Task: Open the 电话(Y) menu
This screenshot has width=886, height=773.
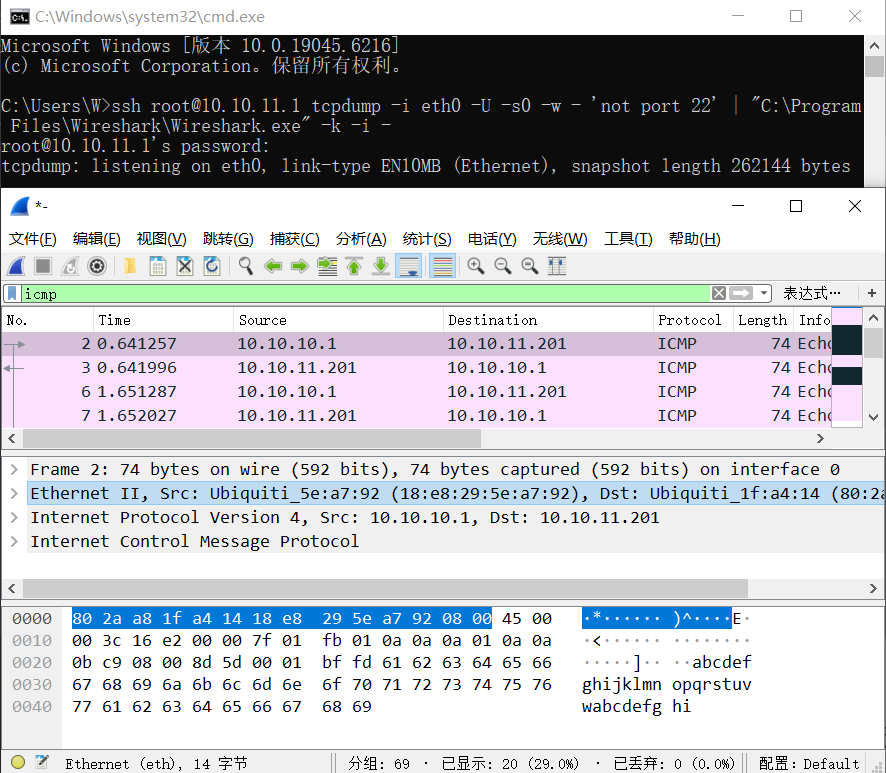Action: [x=492, y=238]
